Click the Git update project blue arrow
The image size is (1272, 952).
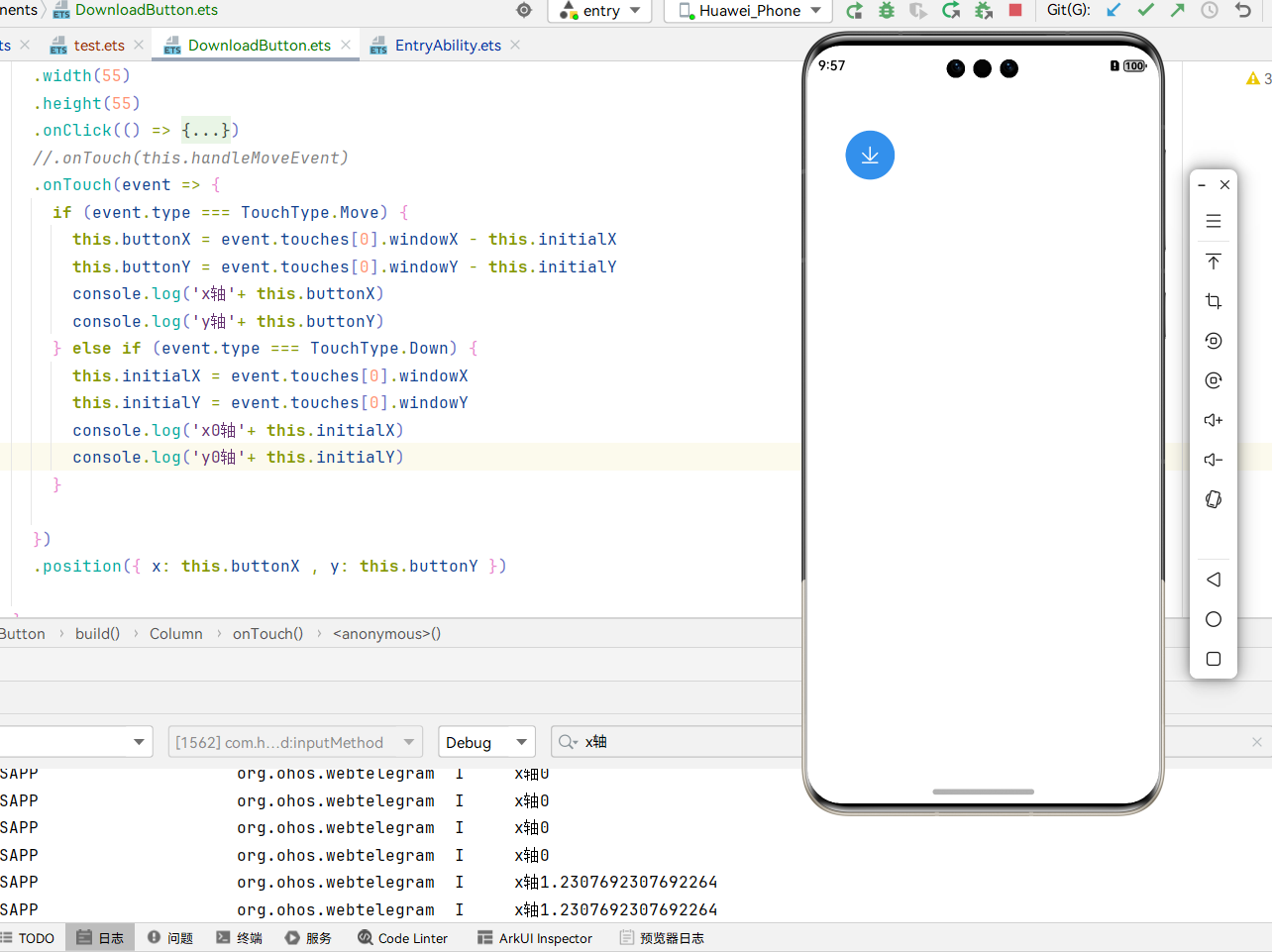[x=1113, y=10]
